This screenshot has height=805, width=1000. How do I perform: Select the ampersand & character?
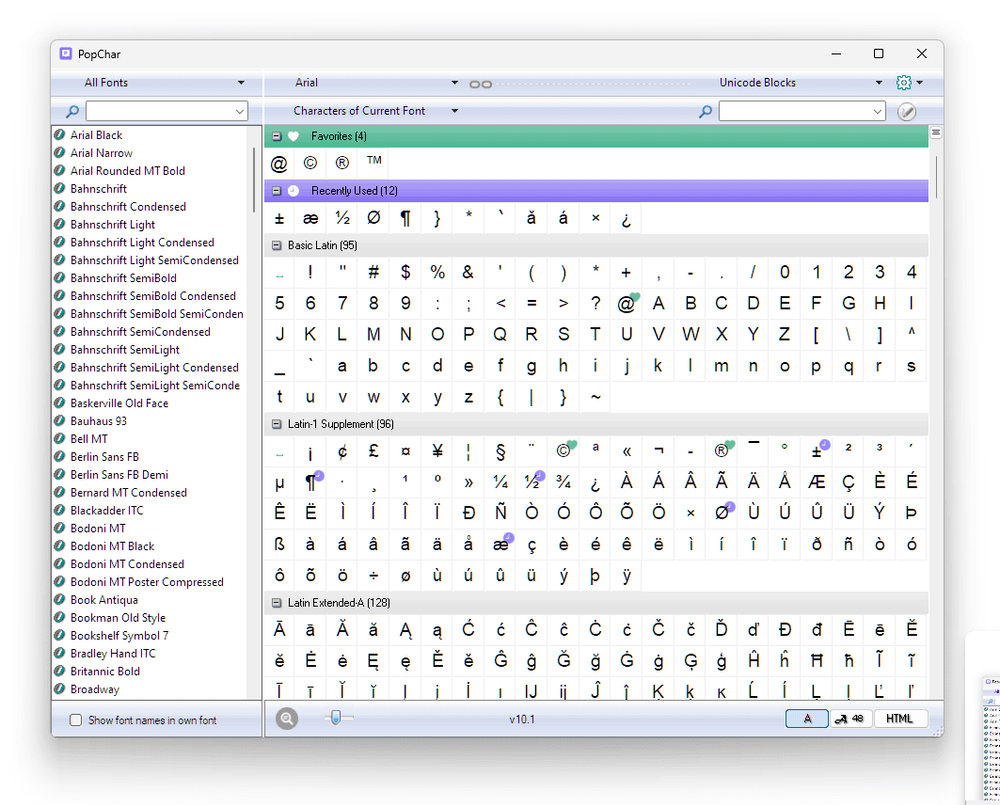pyautogui.click(x=469, y=272)
